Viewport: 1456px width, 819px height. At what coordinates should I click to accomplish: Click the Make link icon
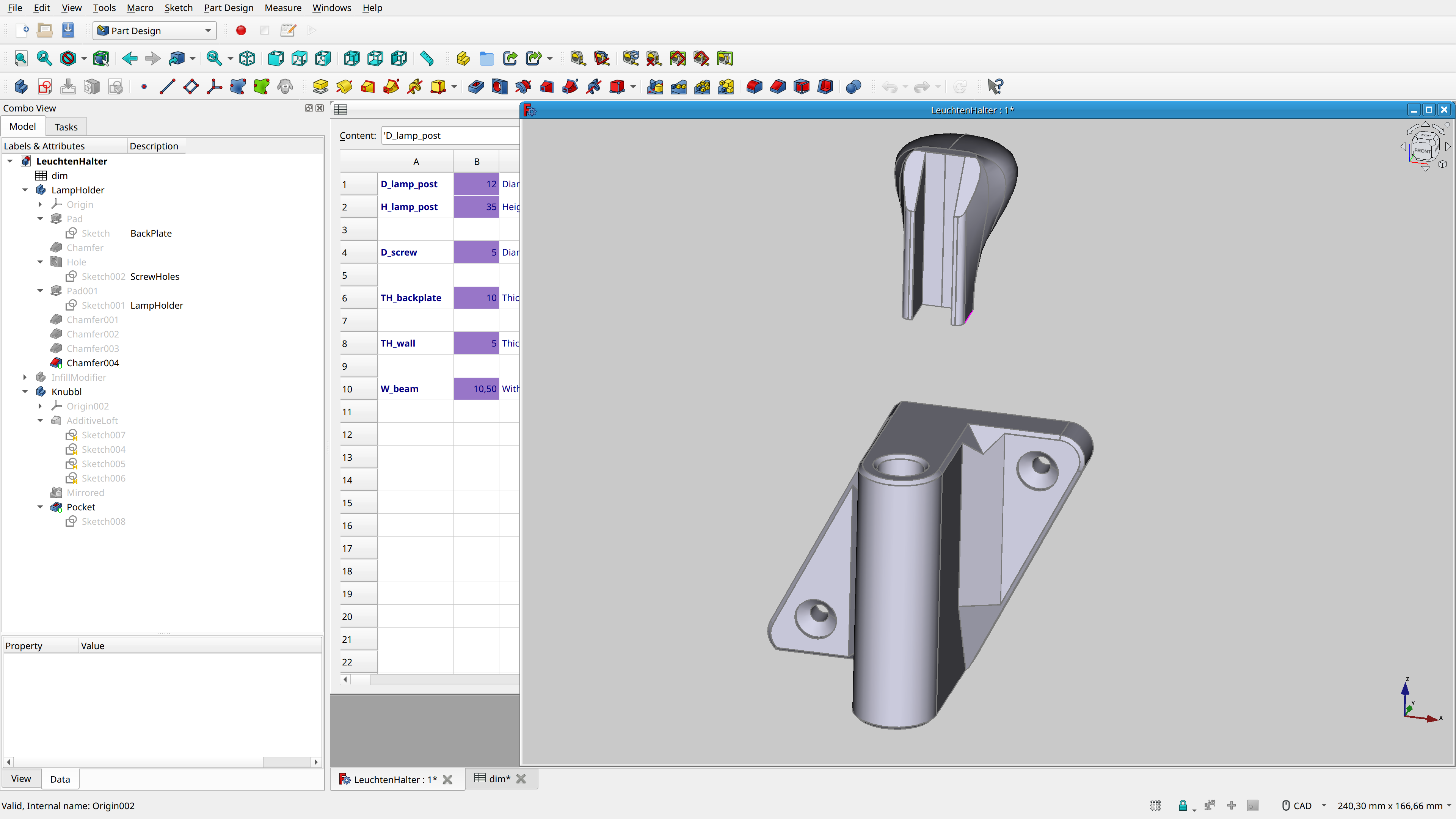(510, 58)
